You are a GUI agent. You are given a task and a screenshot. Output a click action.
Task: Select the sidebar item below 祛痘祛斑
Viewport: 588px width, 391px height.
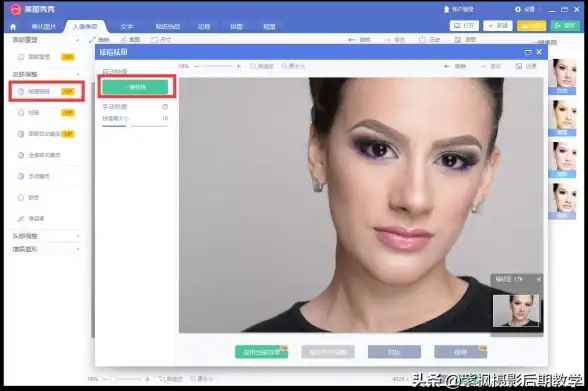(x=46, y=113)
